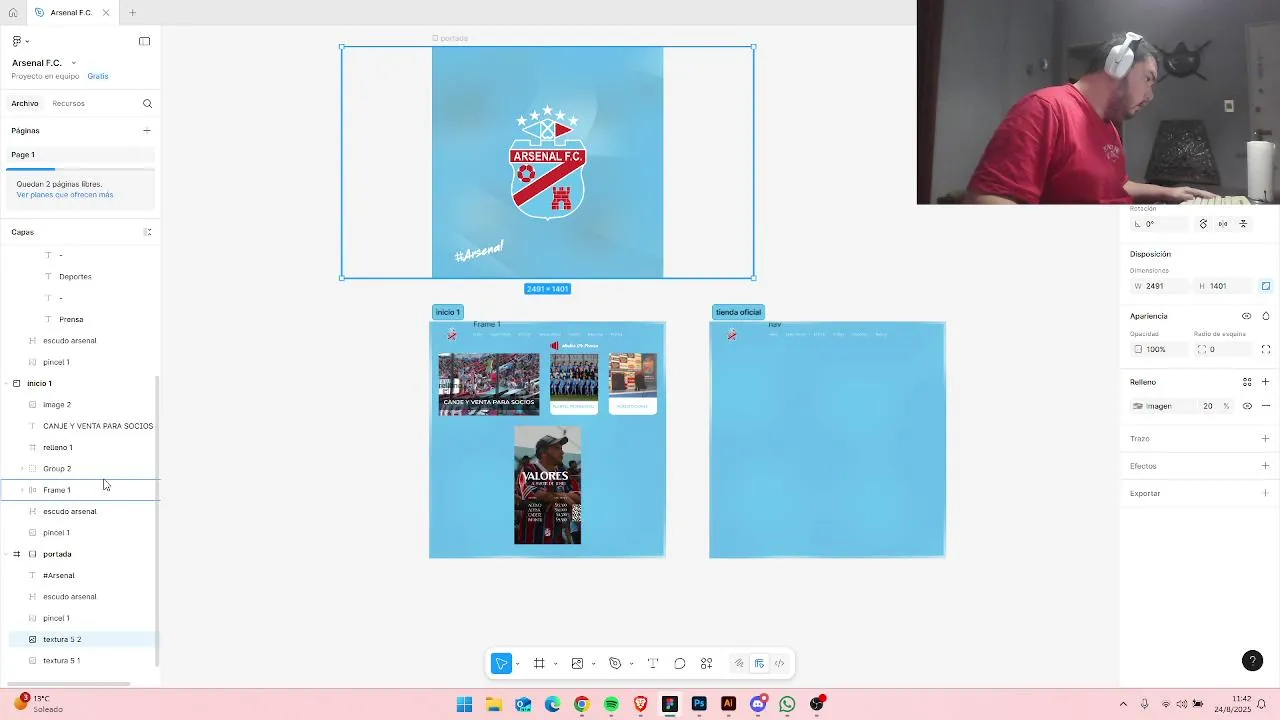Select the Image/shape tool in bottom toolbar
The height and width of the screenshot is (720, 1280).
click(577, 664)
